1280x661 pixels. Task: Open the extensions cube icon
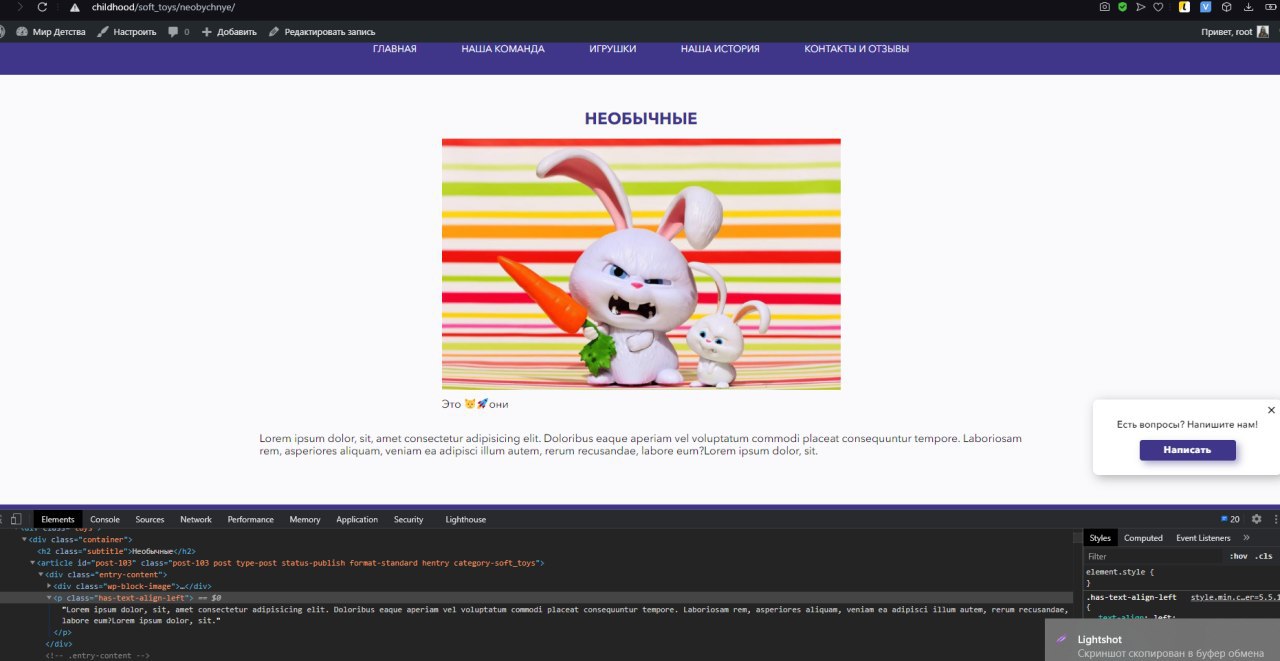point(1226,7)
